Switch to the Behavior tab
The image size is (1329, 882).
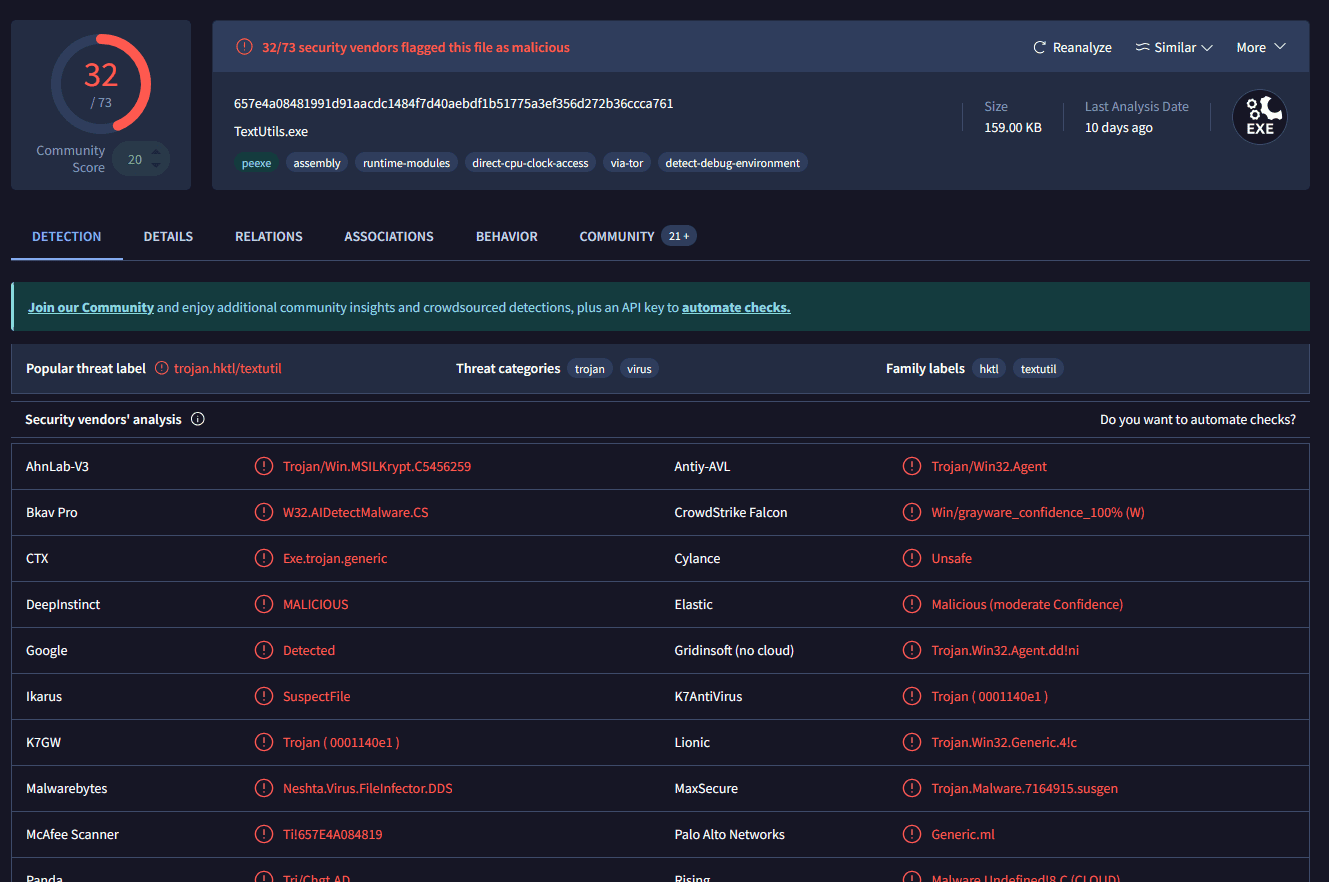[506, 237]
